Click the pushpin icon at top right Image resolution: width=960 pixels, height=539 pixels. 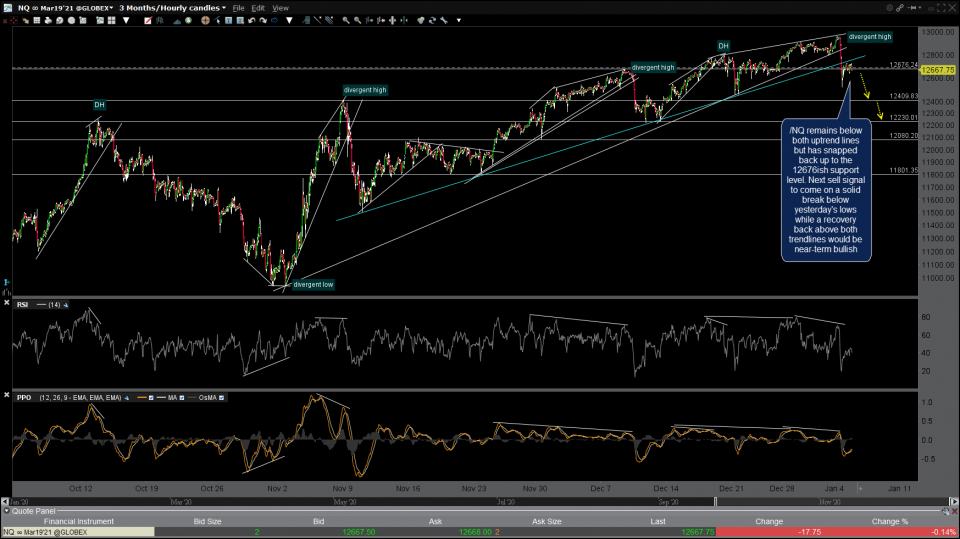[x=912, y=8]
